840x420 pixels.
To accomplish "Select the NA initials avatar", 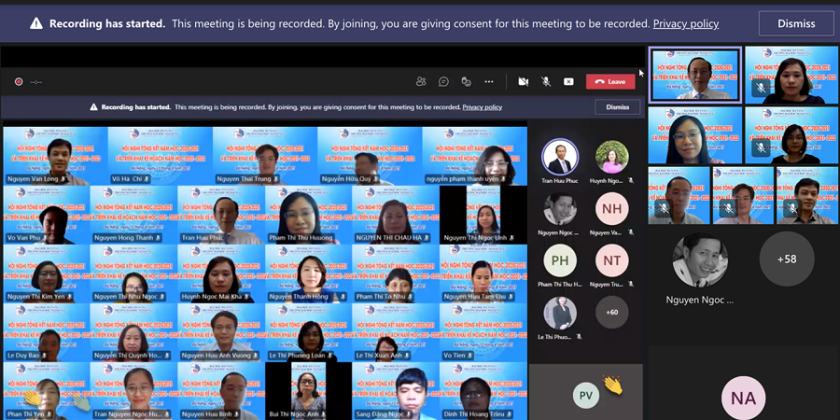I will click(x=743, y=398).
